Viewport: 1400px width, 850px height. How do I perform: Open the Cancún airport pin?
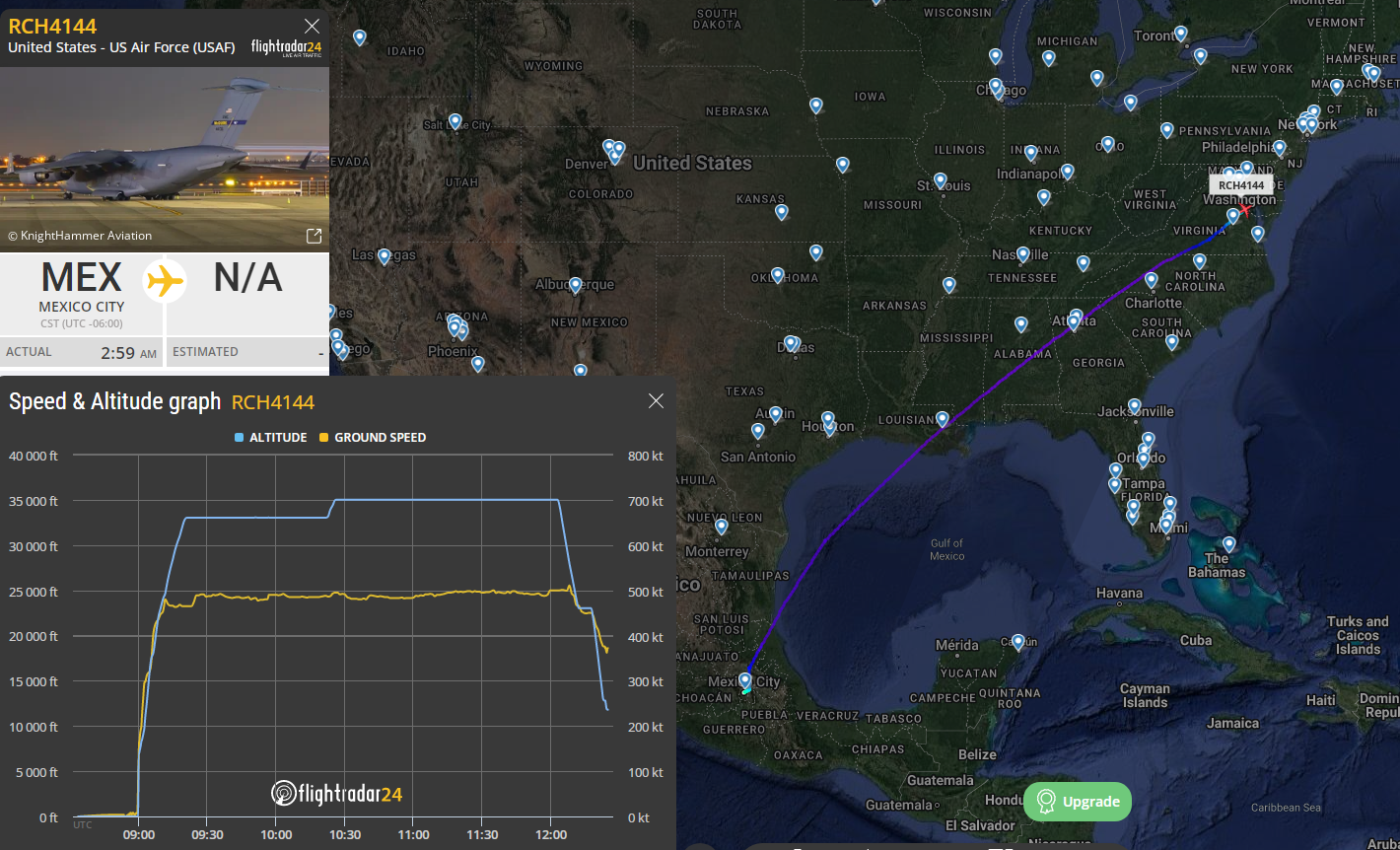tap(1018, 641)
